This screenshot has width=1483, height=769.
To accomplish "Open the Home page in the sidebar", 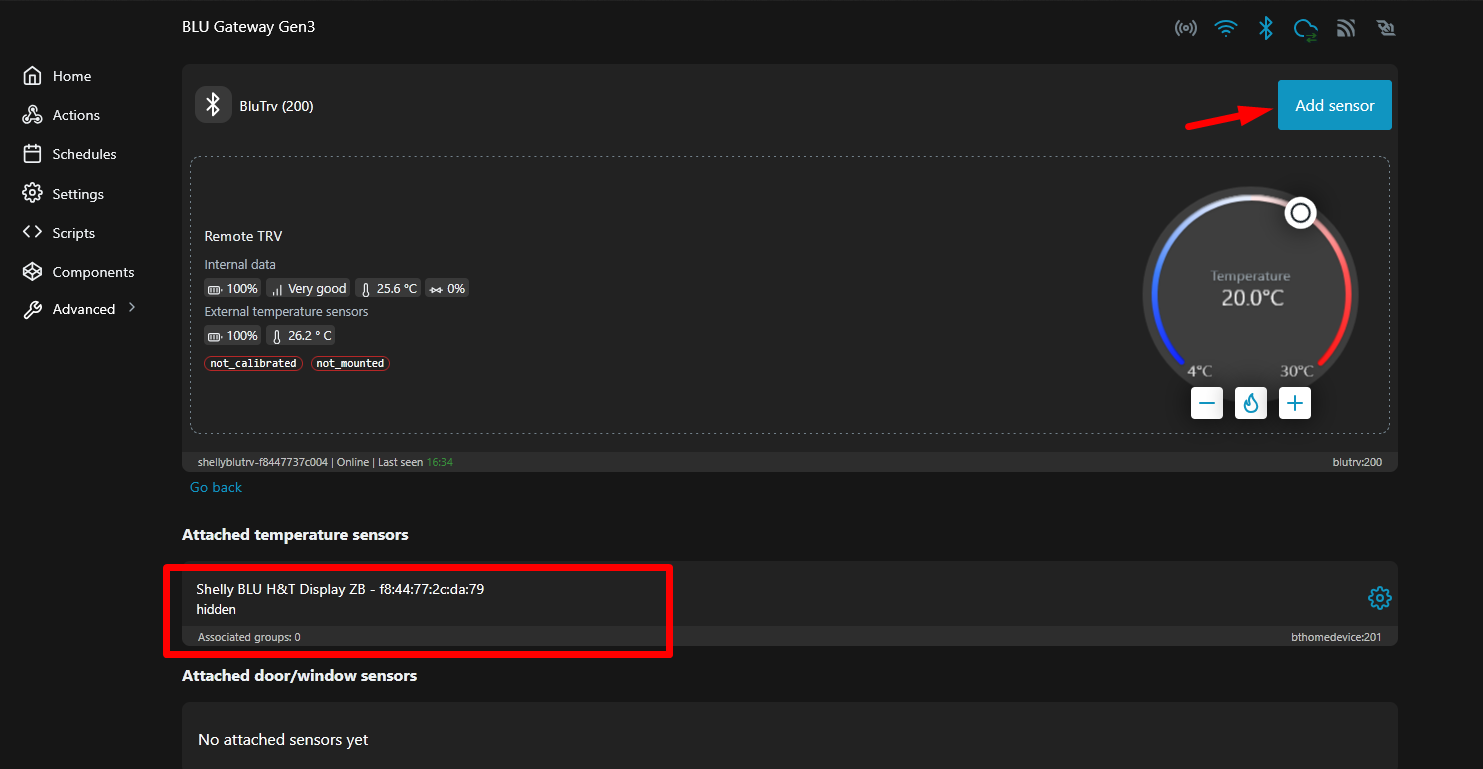I will (x=57, y=76).
